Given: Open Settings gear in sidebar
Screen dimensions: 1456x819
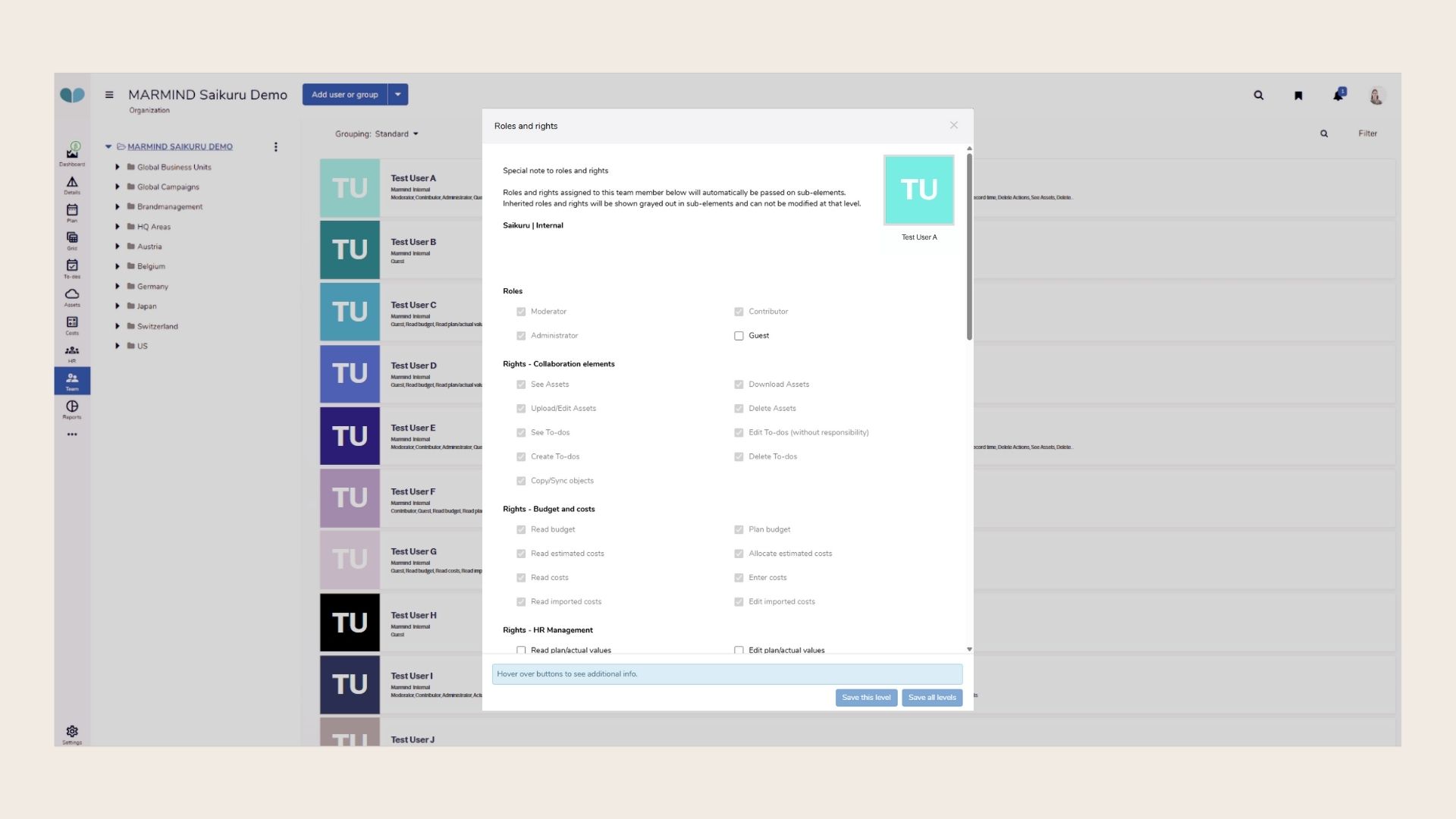Looking at the screenshot, I should coord(72,733).
